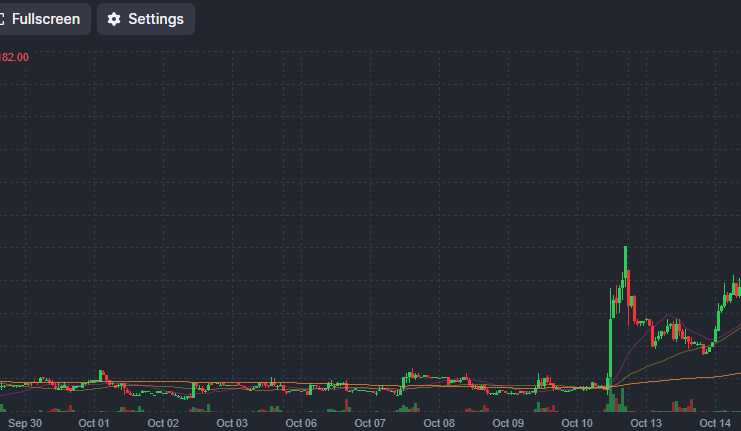741x431 pixels.
Task: Select the Sep 30 date label
Action: tap(24, 423)
